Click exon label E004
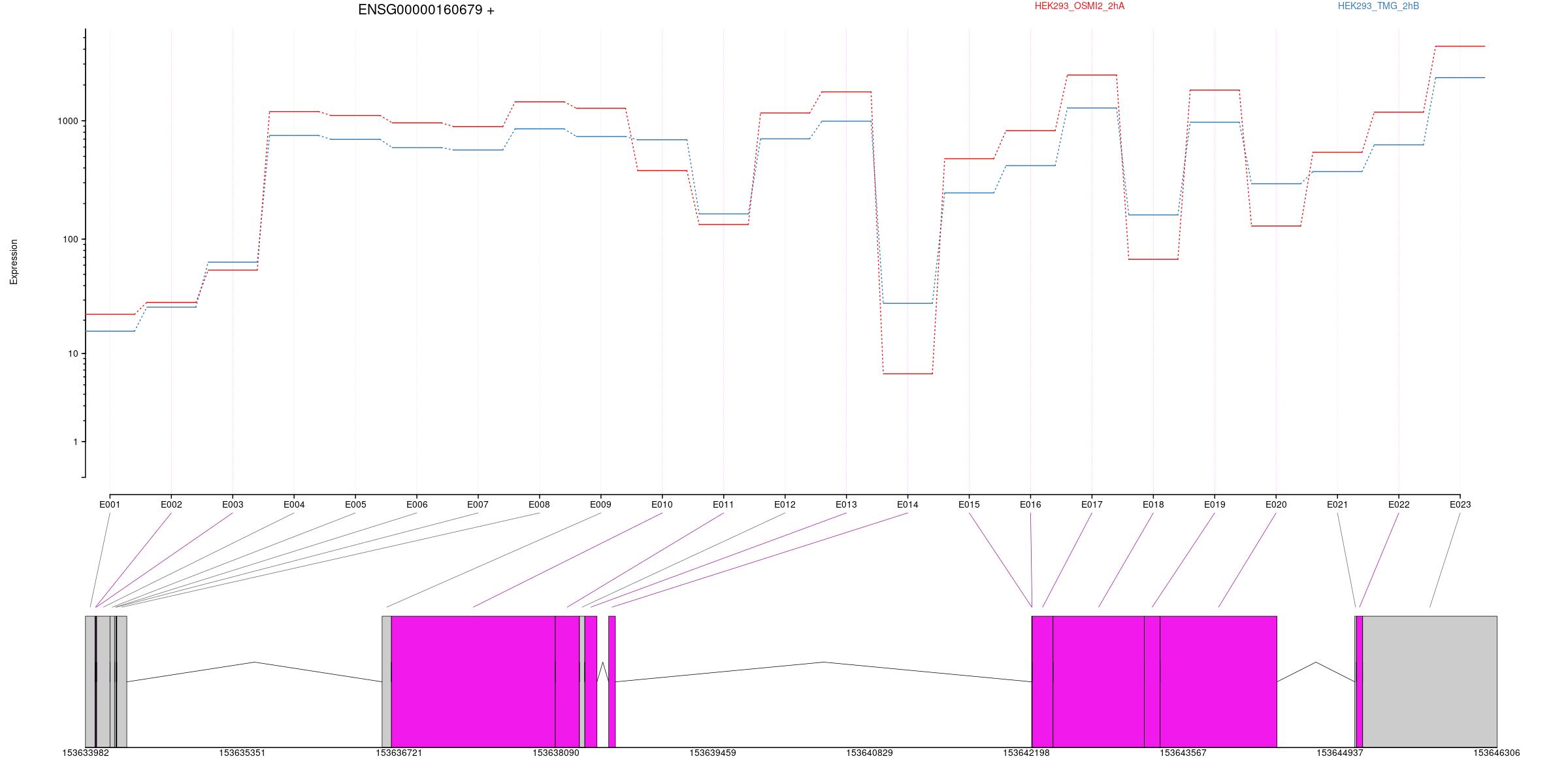 pyautogui.click(x=294, y=504)
